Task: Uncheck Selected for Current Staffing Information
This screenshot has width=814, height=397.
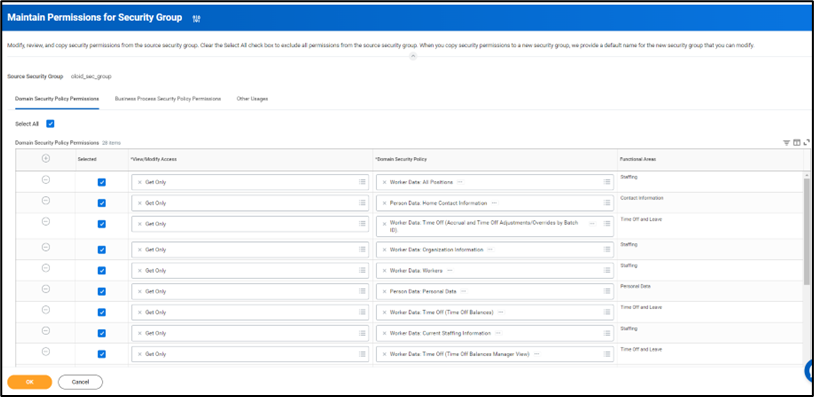Action: click(x=102, y=333)
